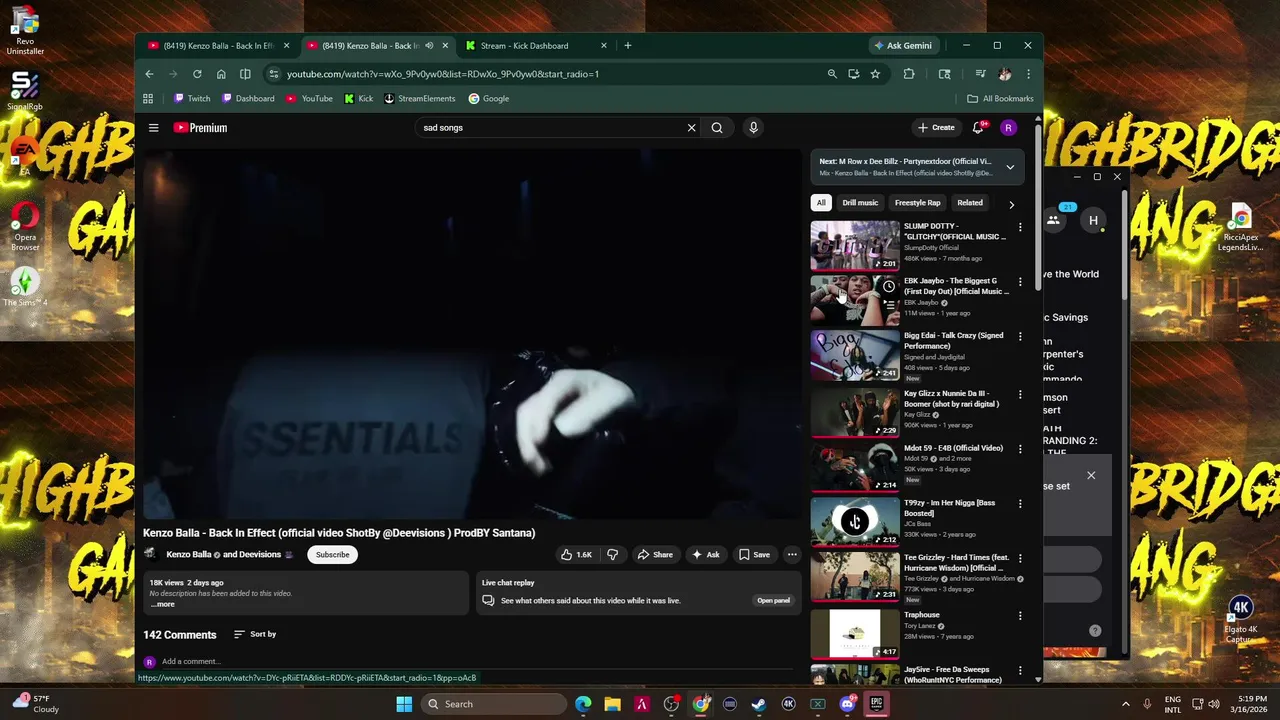Dislike the Kenzo Balla video
1280x720 pixels.
613,555
